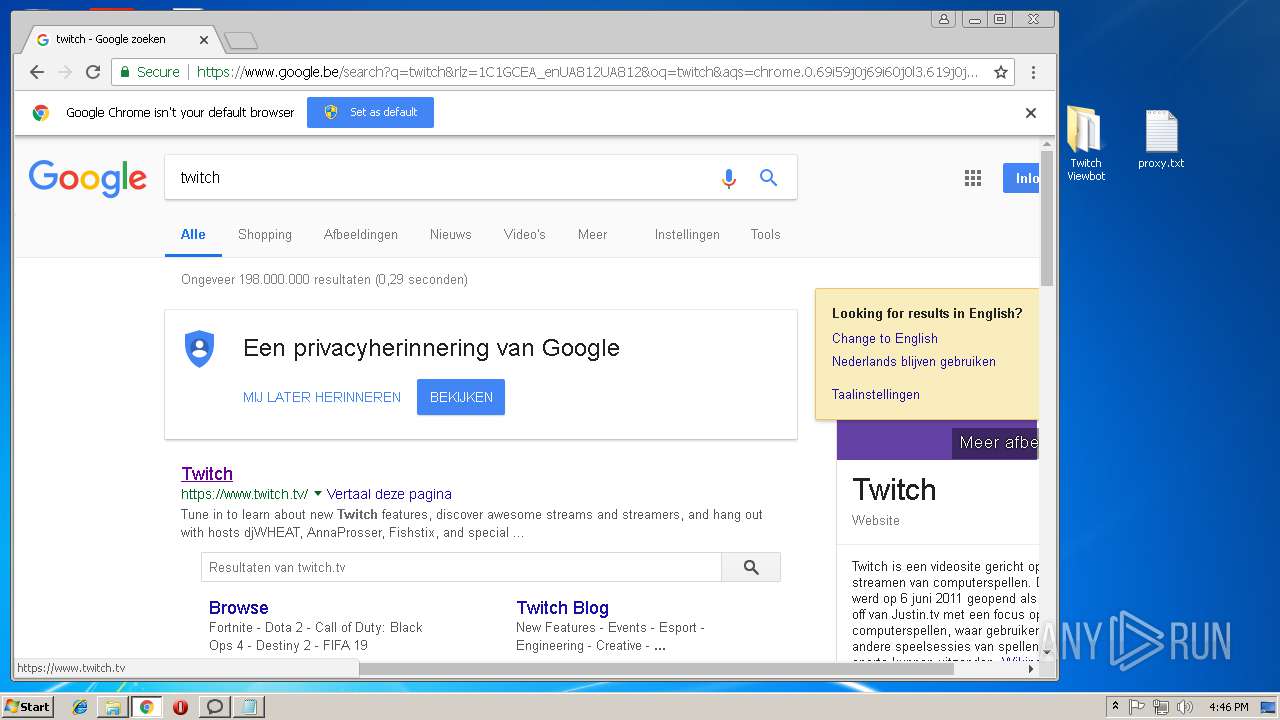
Task: Switch to Afbeeldingen tab
Action: point(361,234)
